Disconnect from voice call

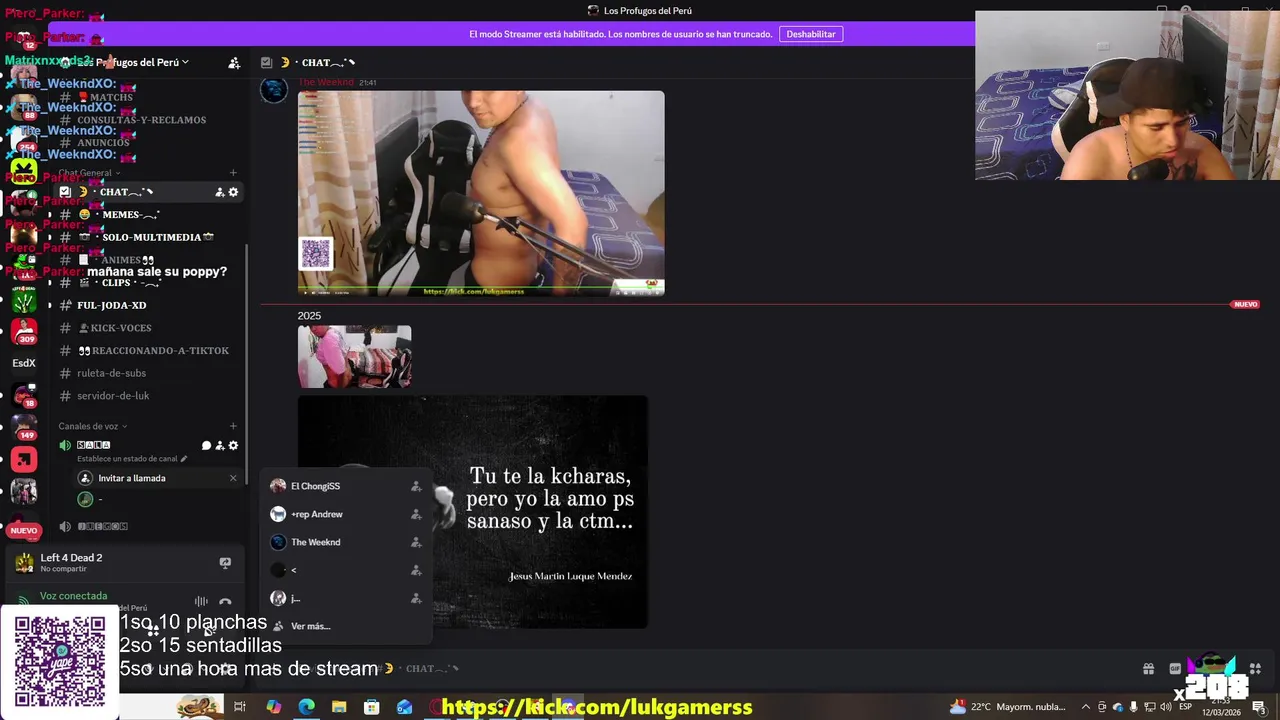point(225,602)
